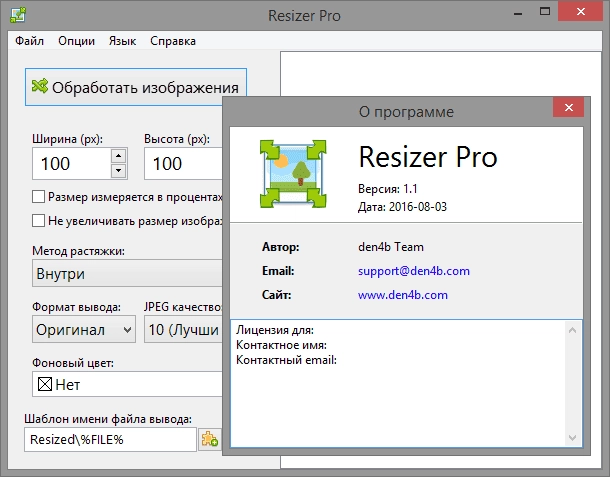This screenshot has width=610, height=477.
Task: Open the JPEG качество dropdown
Action: coord(183,330)
